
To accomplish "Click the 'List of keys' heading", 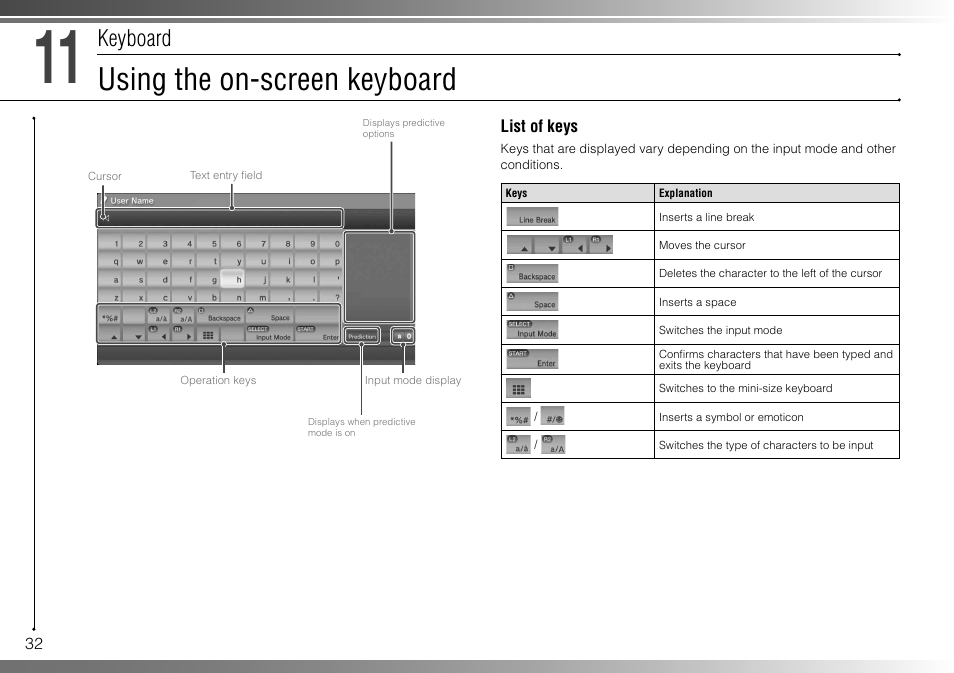I will (x=539, y=126).
